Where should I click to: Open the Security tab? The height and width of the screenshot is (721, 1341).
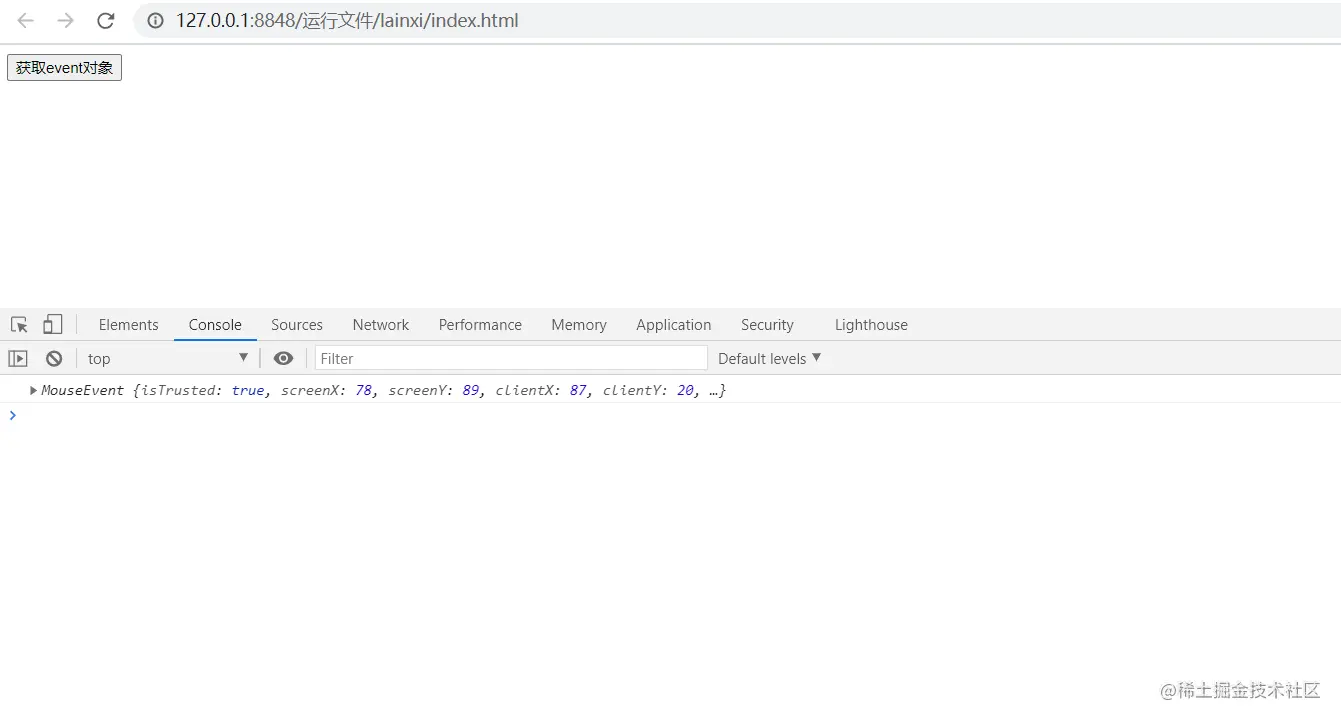(x=767, y=325)
